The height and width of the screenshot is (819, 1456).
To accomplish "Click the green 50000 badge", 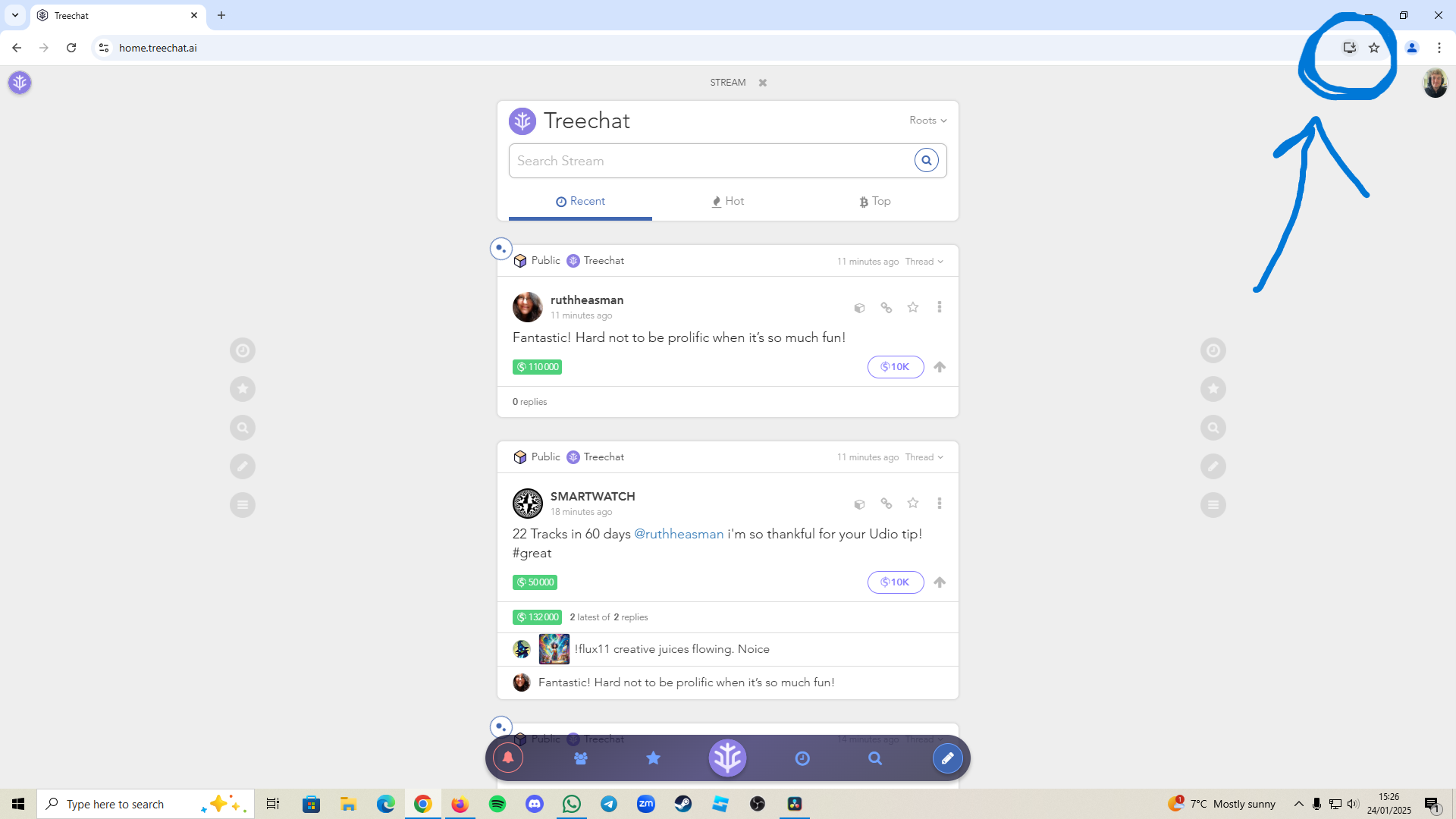I will click(x=535, y=582).
